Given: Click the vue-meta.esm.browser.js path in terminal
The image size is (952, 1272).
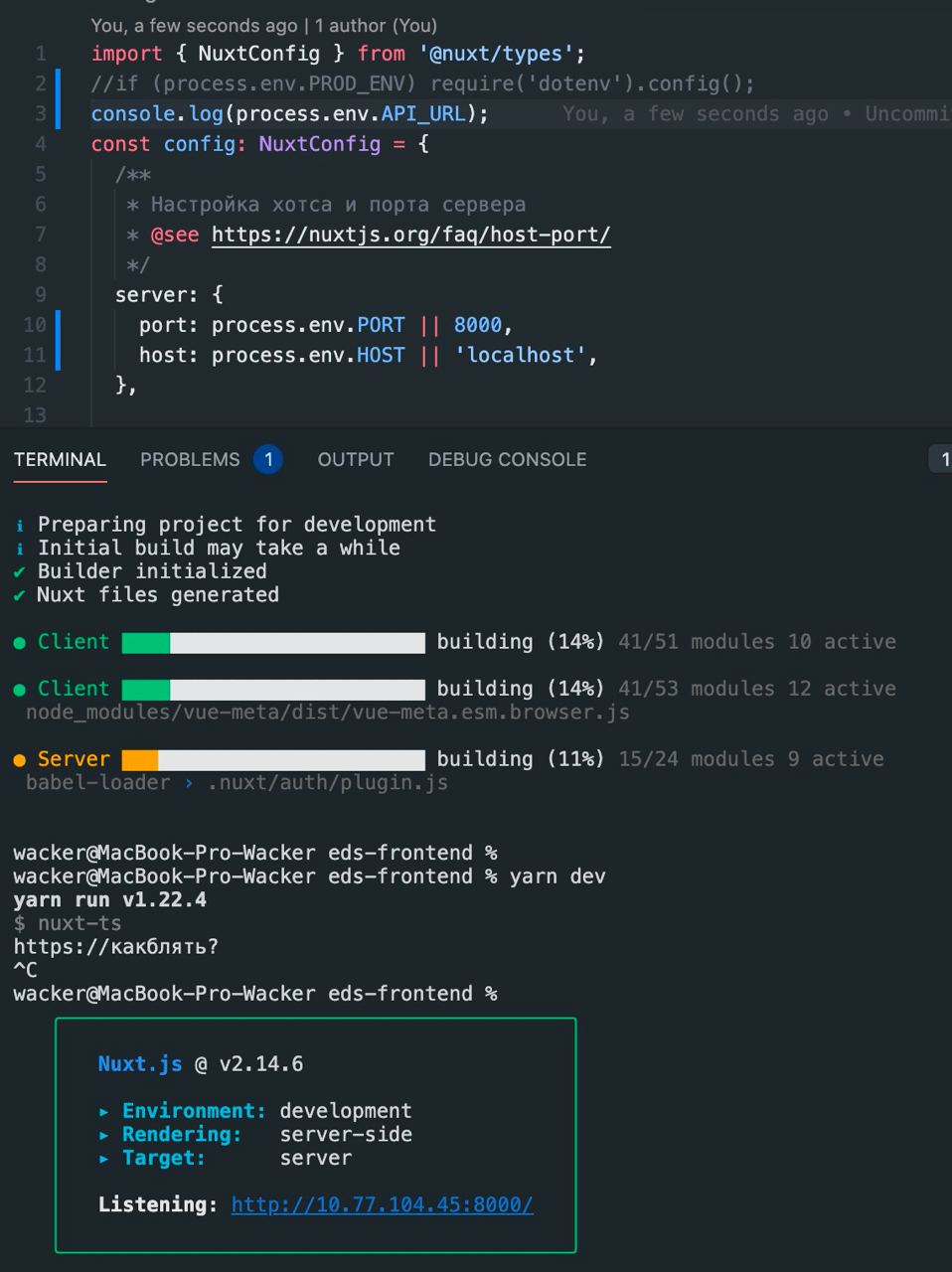Looking at the screenshot, I should (x=328, y=713).
